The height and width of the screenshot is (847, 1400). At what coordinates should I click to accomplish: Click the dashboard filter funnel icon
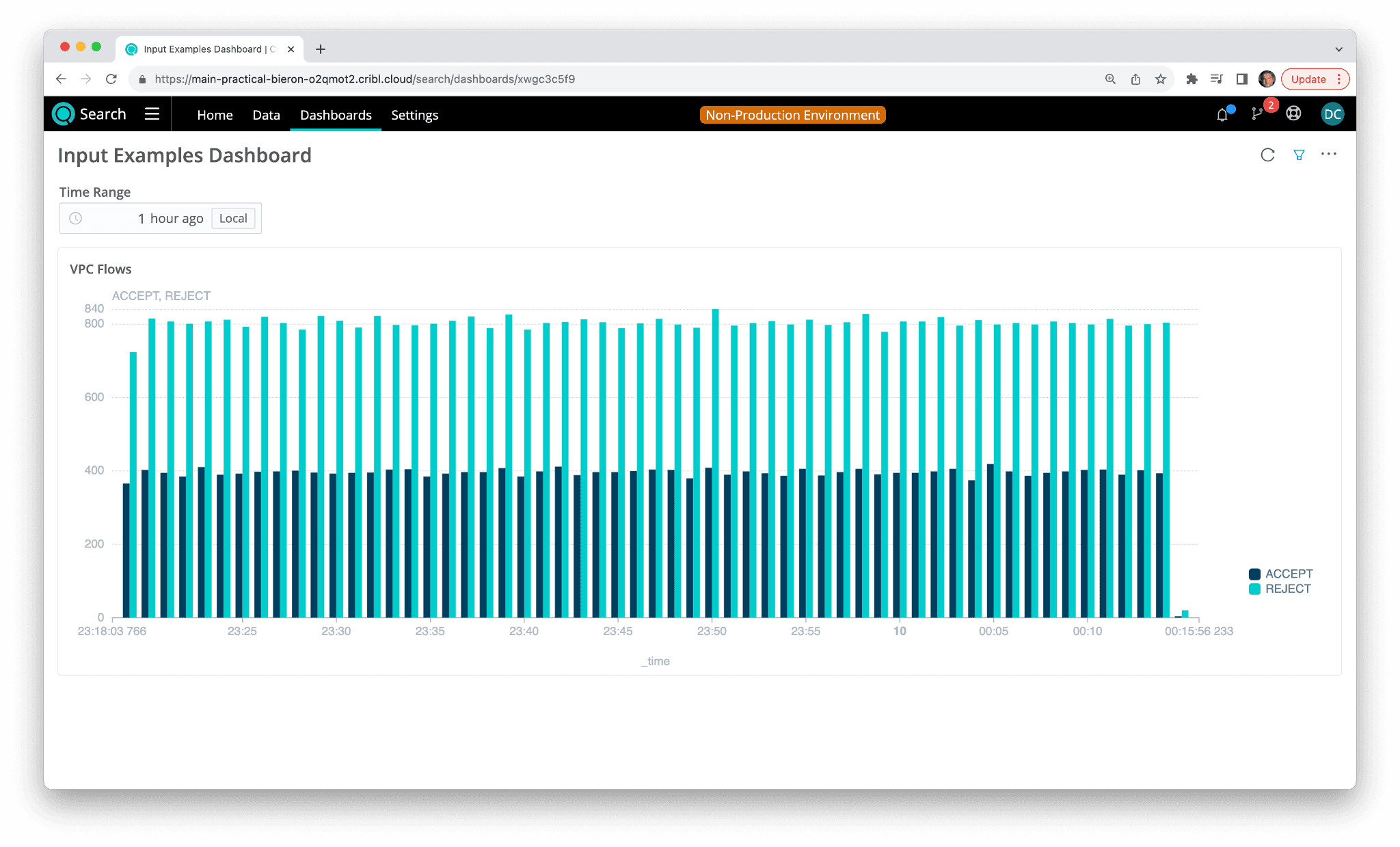click(1299, 155)
